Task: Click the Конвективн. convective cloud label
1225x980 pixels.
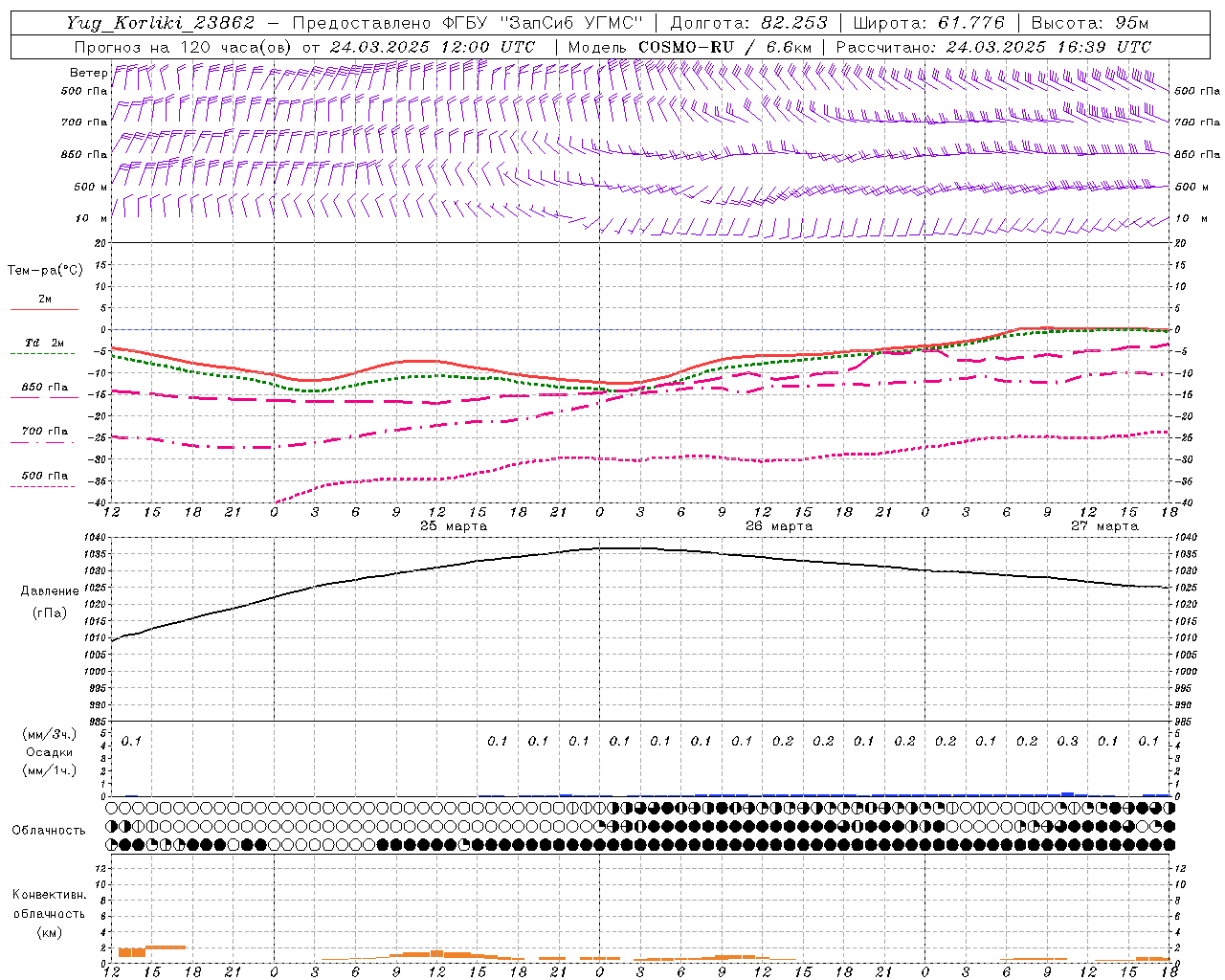Action: pyautogui.click(x=49, y=895)
